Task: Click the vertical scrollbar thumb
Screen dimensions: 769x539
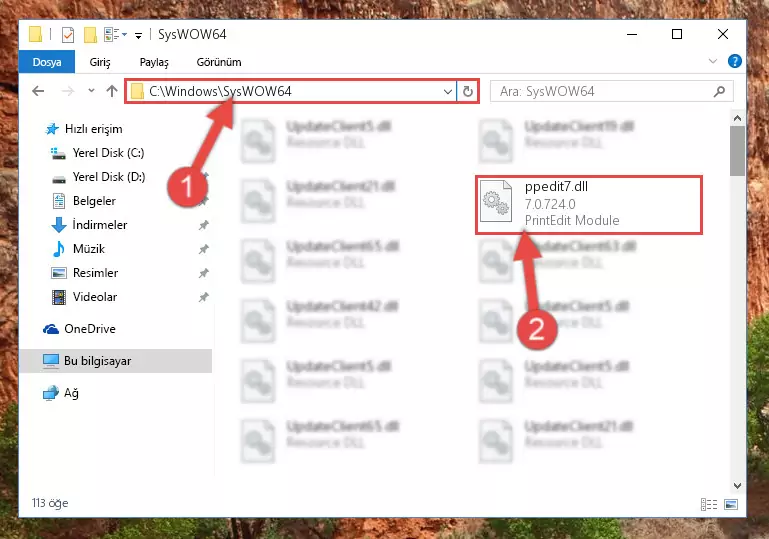Action: click(x=737, y=151)
